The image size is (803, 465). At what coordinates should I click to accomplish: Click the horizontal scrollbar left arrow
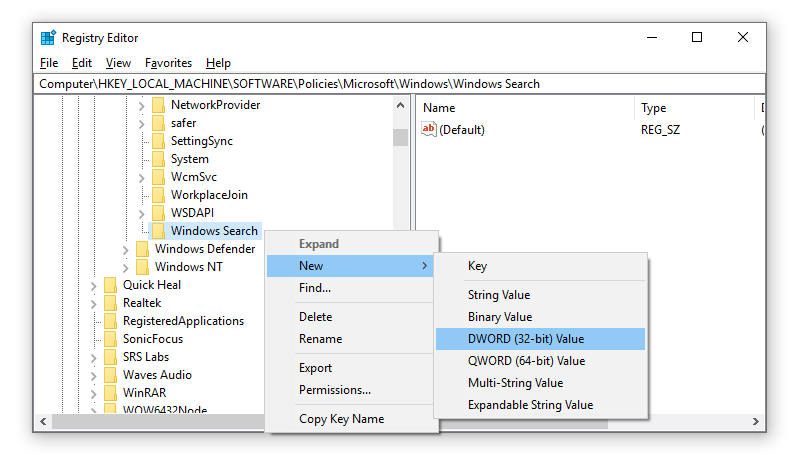[43, 421]
